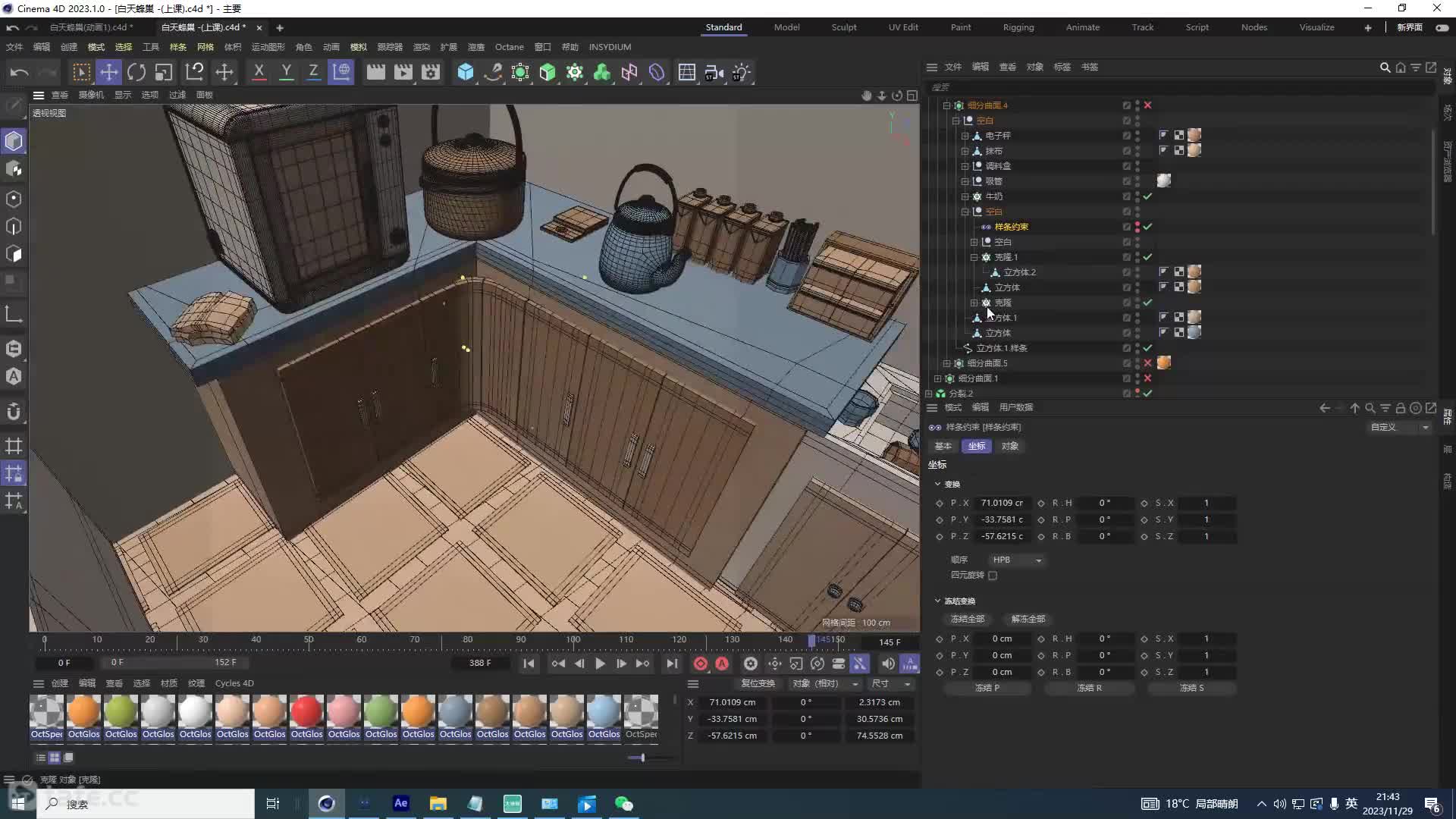1456x819 pixels.
Task: Click the Spline pen tool icon
Action: click(x=493, y=72)
